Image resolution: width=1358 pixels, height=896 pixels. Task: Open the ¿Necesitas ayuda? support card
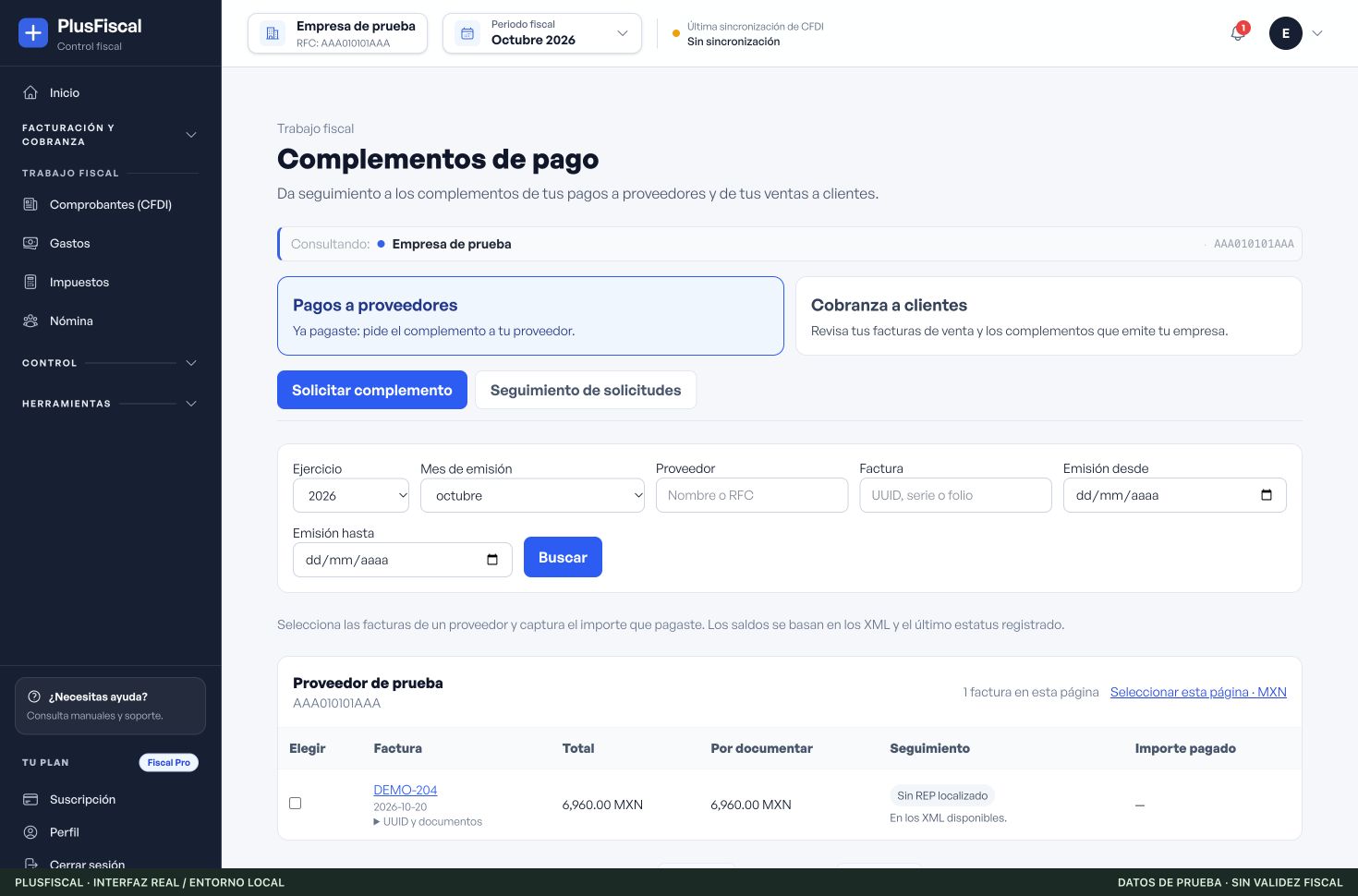(110, 706)
